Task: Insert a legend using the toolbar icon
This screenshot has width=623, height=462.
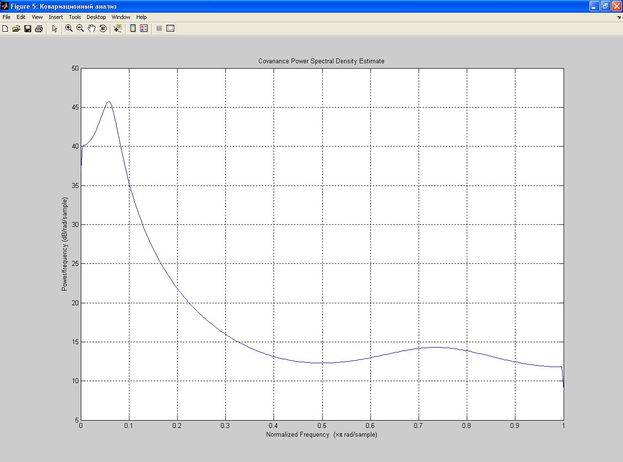Action: point(144,29)
